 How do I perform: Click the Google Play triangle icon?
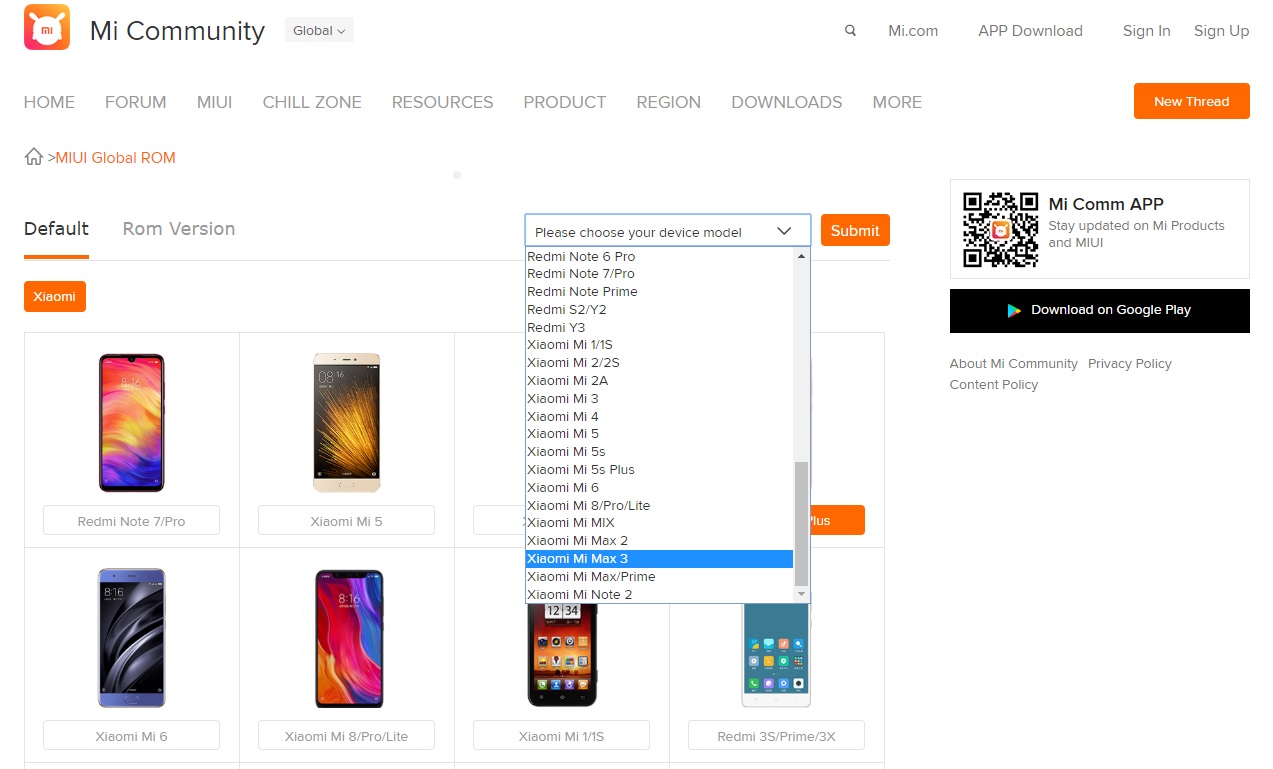(x=1014, y=310)
